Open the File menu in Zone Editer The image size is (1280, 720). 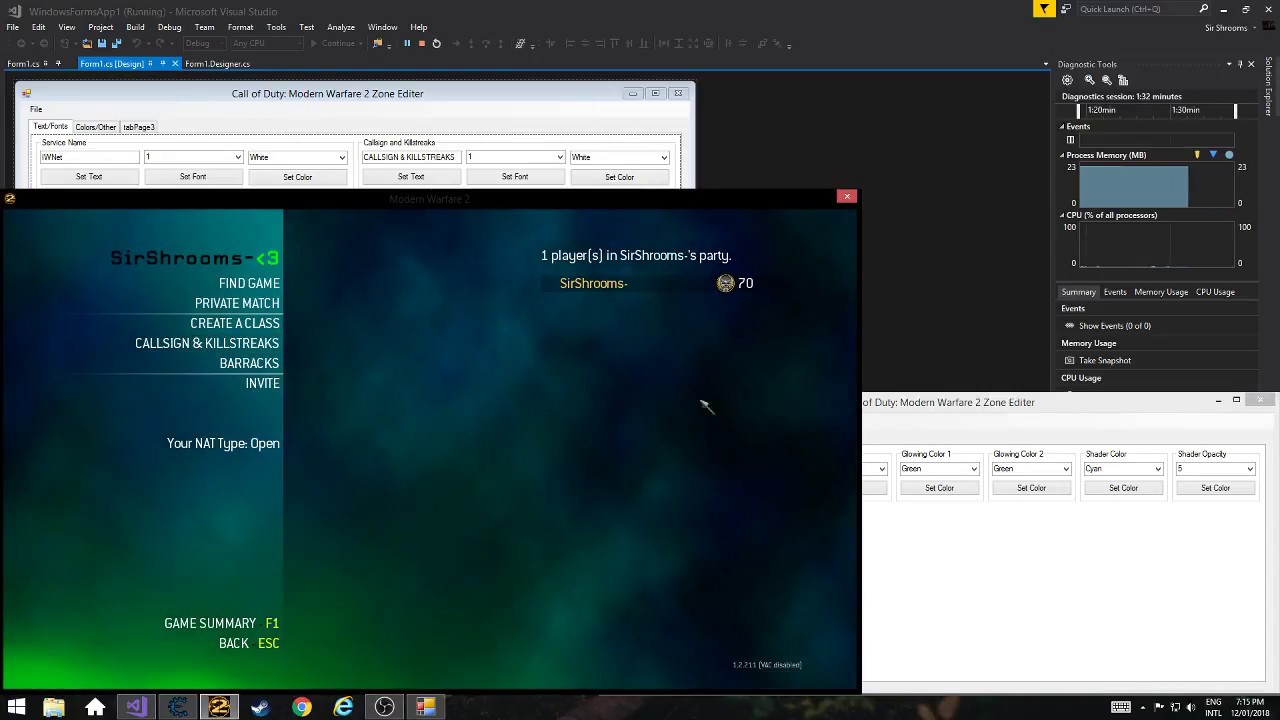coord(35,109)
